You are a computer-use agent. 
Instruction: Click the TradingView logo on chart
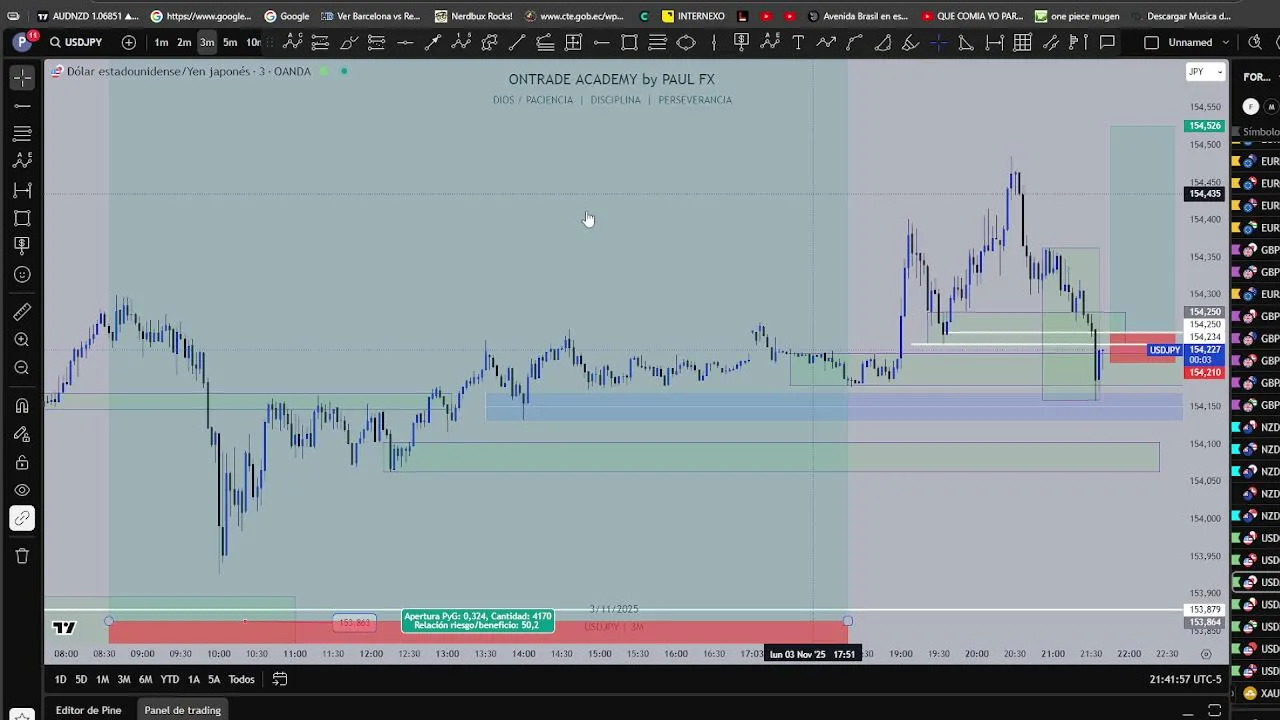coord(64,628)
